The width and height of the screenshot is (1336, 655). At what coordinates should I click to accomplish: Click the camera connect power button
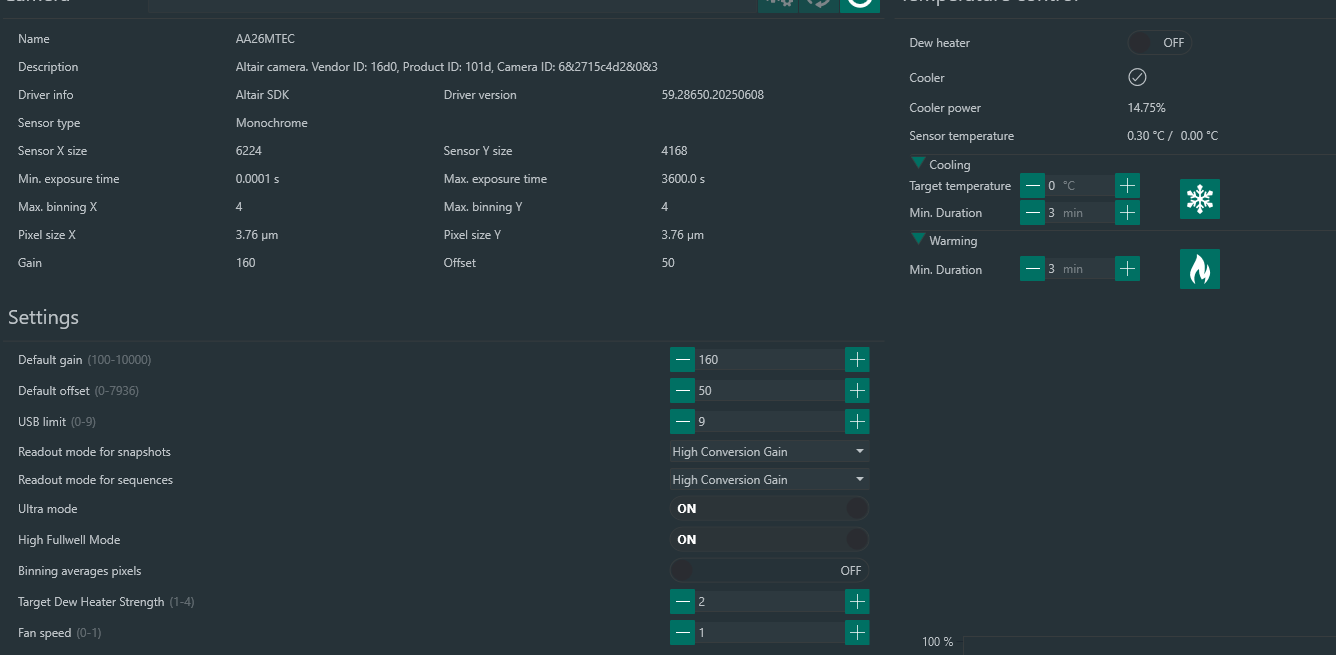point(859,3)
